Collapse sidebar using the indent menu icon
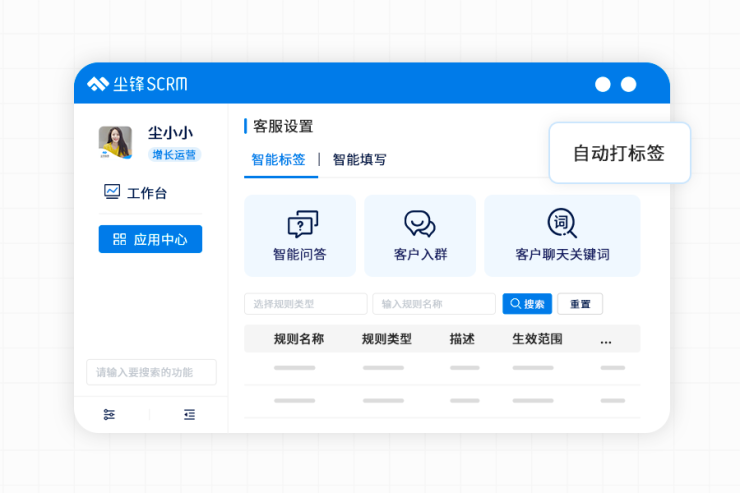The height and width of the screenshot is (493, 740). point(189,414)
